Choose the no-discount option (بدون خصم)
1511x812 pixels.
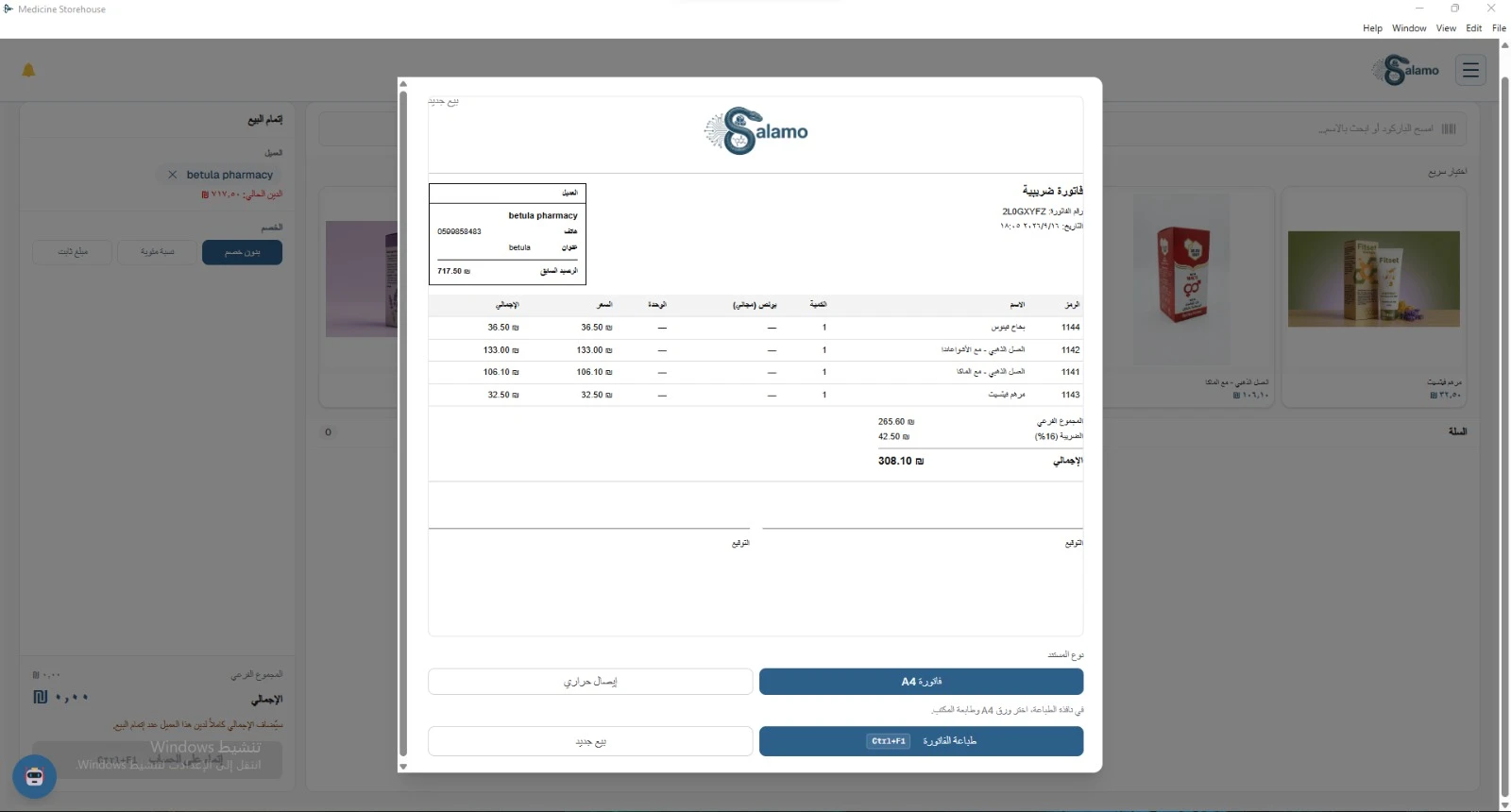[242, 252]
